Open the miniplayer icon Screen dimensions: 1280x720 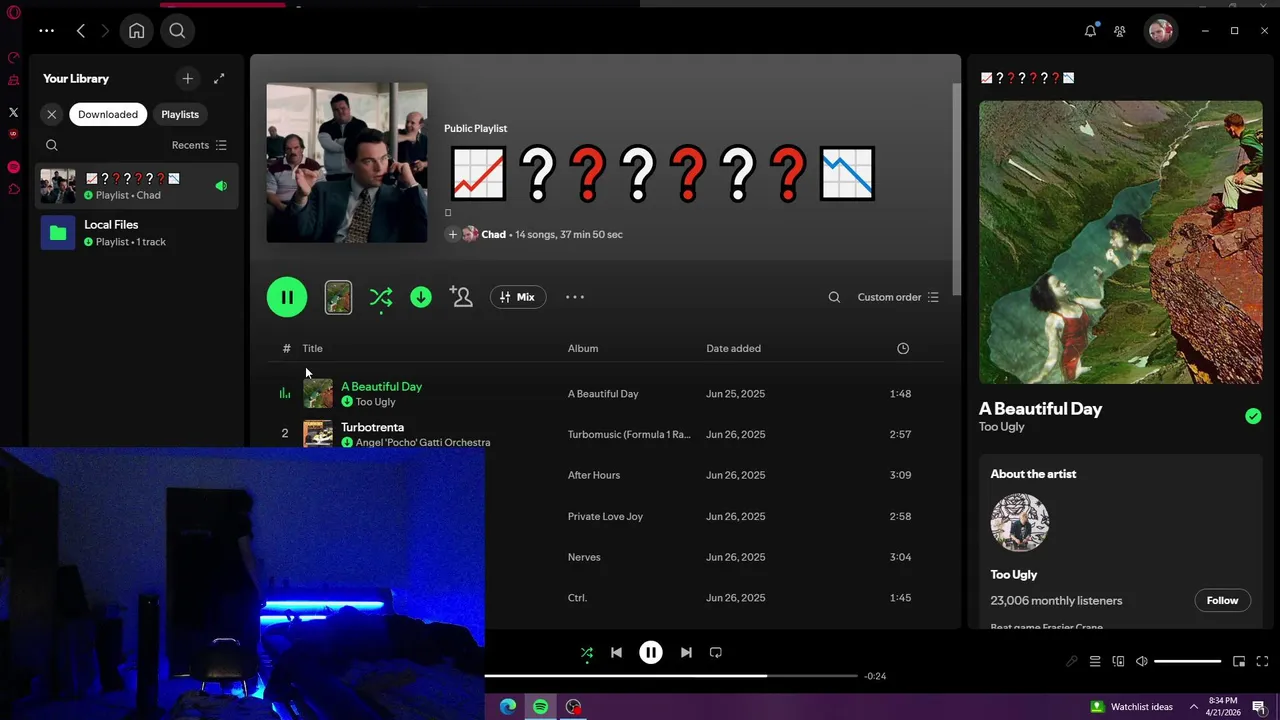click(x=1239, y=661)
